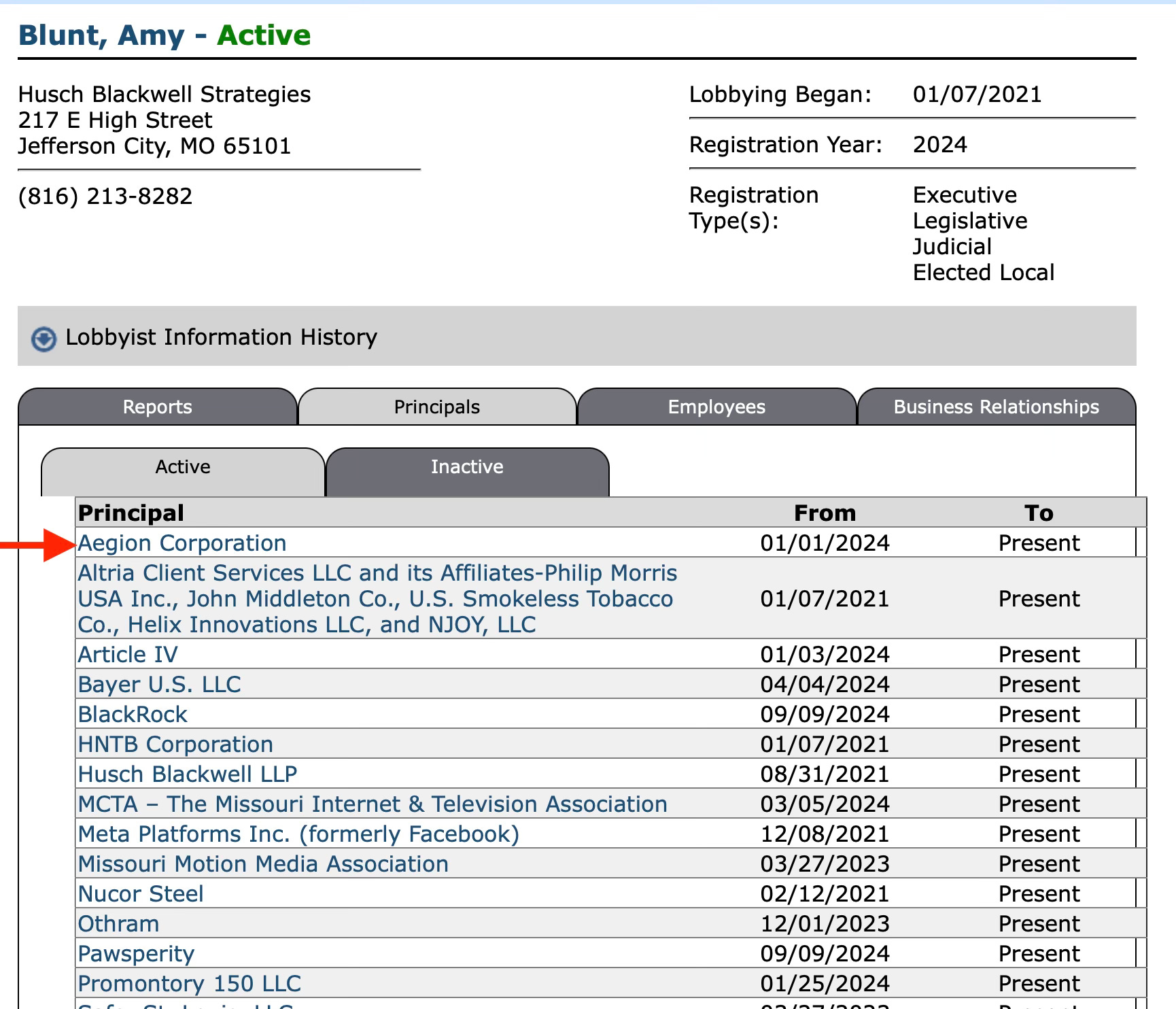Click Lobbying Began date 01/07/2021

(977, 95)
